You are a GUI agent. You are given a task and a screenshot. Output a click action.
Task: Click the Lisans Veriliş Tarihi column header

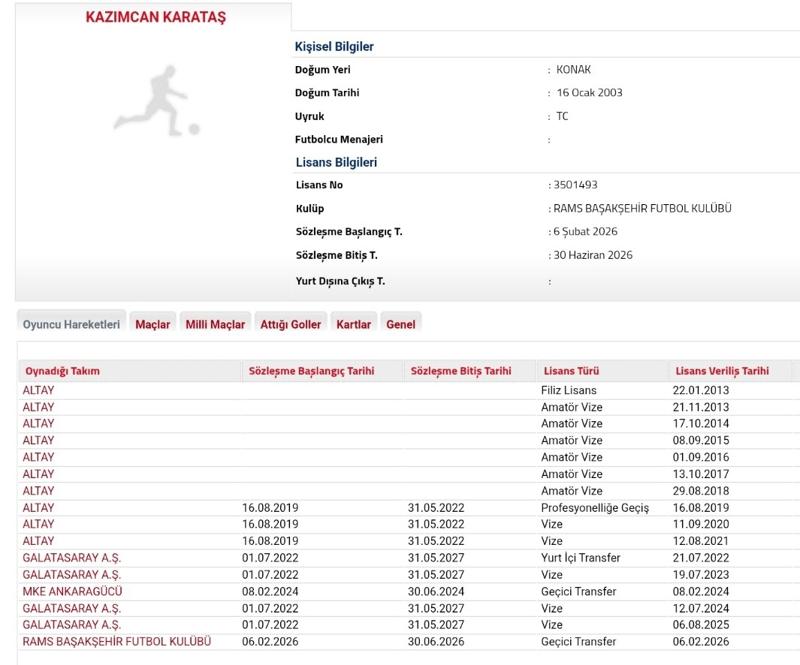[x=722, y=371]
